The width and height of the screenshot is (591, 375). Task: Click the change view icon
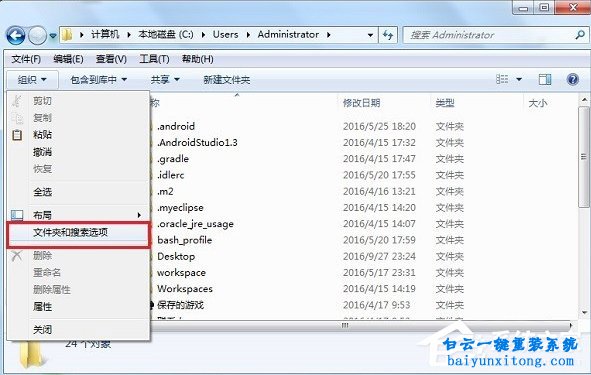[x=502, y=79]
